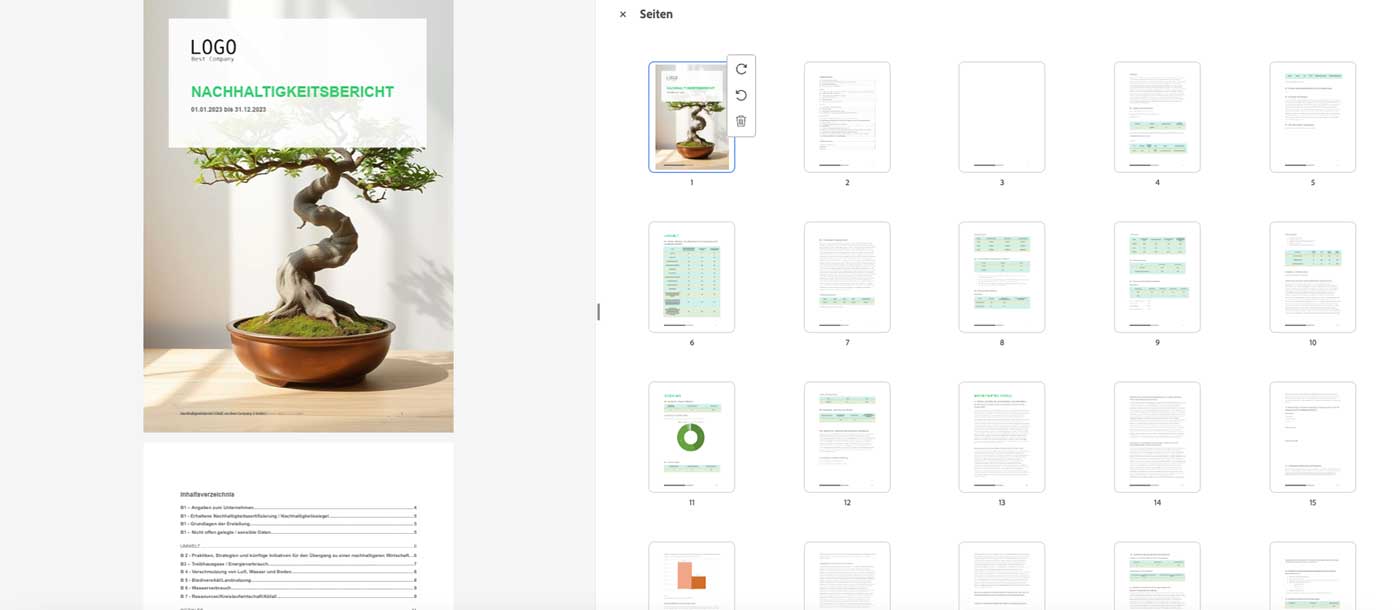
Task: Open 'B 7 - Ressourcen/Kreislaufwirtschaft/Abfall' entry
Action: (x=298, y=596)
